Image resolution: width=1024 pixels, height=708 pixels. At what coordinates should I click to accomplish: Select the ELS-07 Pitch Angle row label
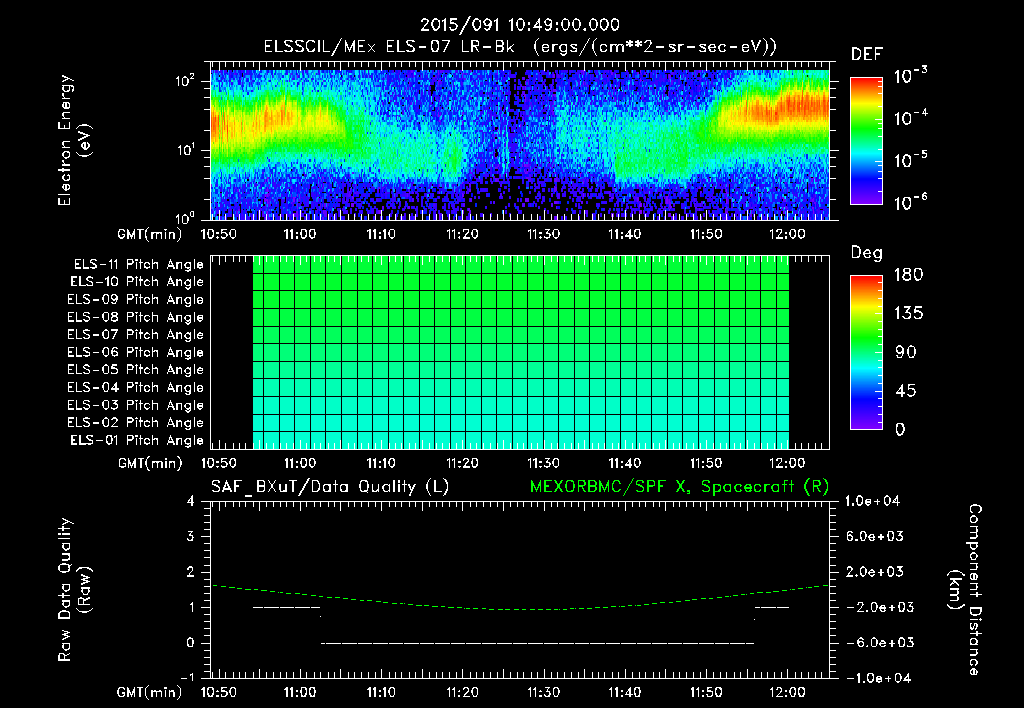(136, 334)
